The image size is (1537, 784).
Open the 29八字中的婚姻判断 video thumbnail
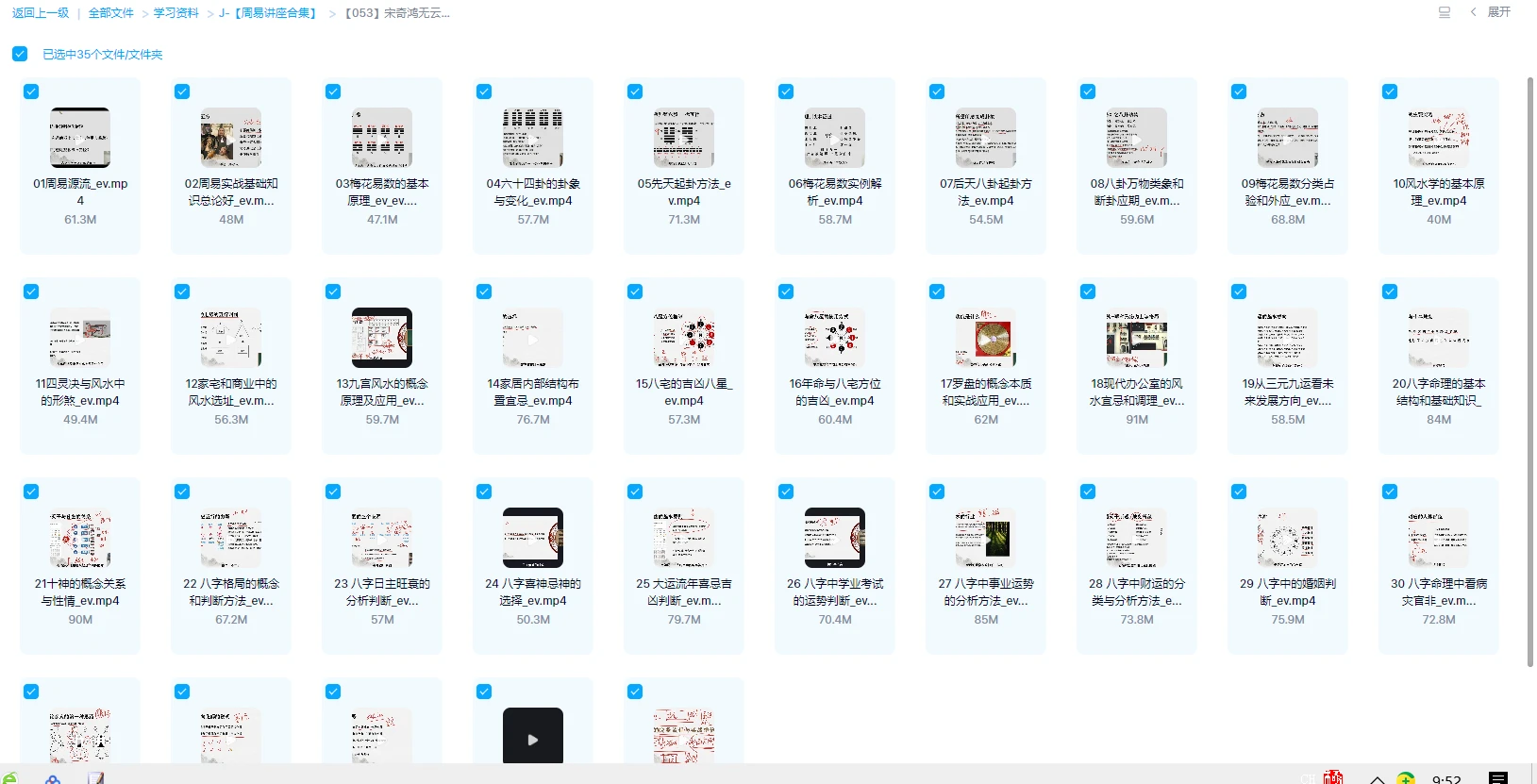click(x=1288, y=538)
